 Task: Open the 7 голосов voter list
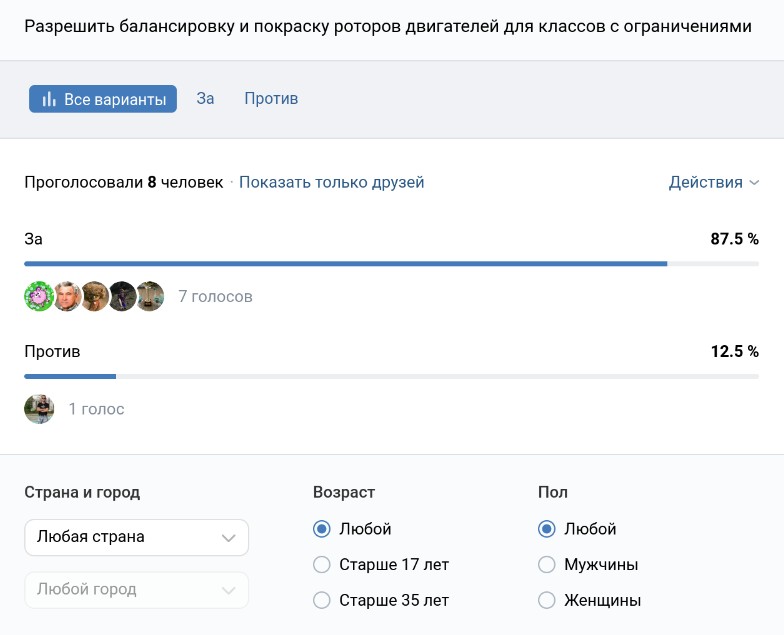pyautogui.click(x=215, y=297)
